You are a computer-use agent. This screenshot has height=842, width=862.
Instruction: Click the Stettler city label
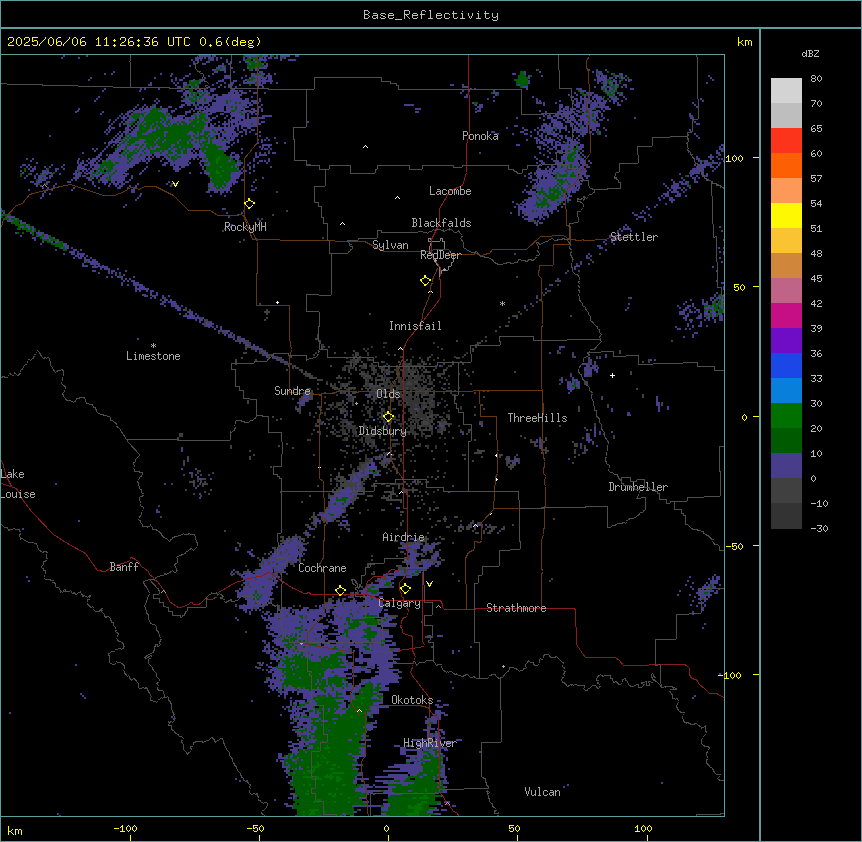click(634, 237)
